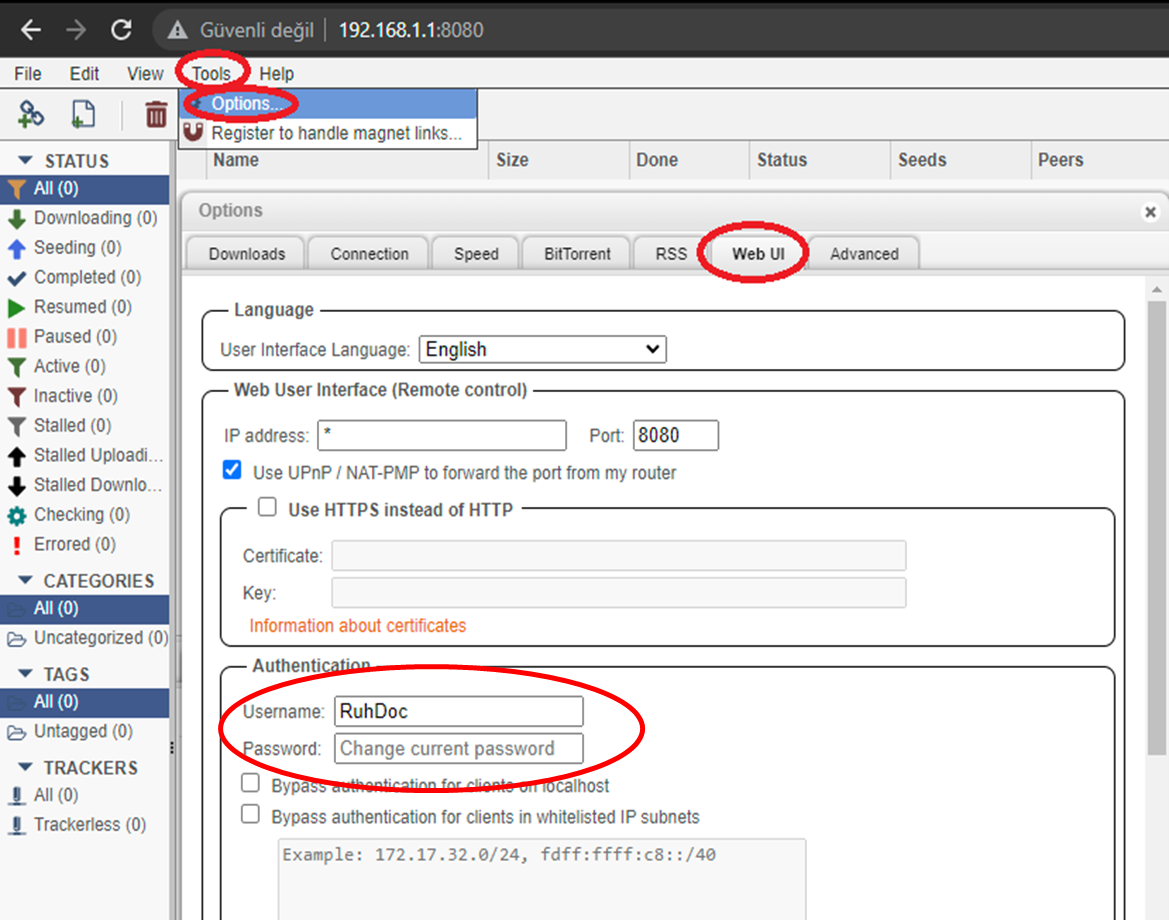Enable Use HTTPS instead of HTTP

point(267,508)
